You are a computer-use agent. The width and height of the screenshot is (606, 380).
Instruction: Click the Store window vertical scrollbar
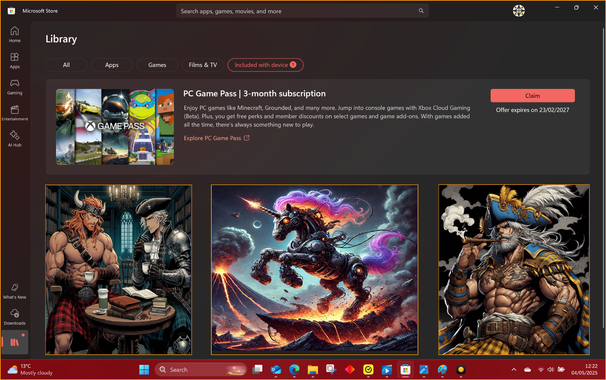[x=603, y=178]
